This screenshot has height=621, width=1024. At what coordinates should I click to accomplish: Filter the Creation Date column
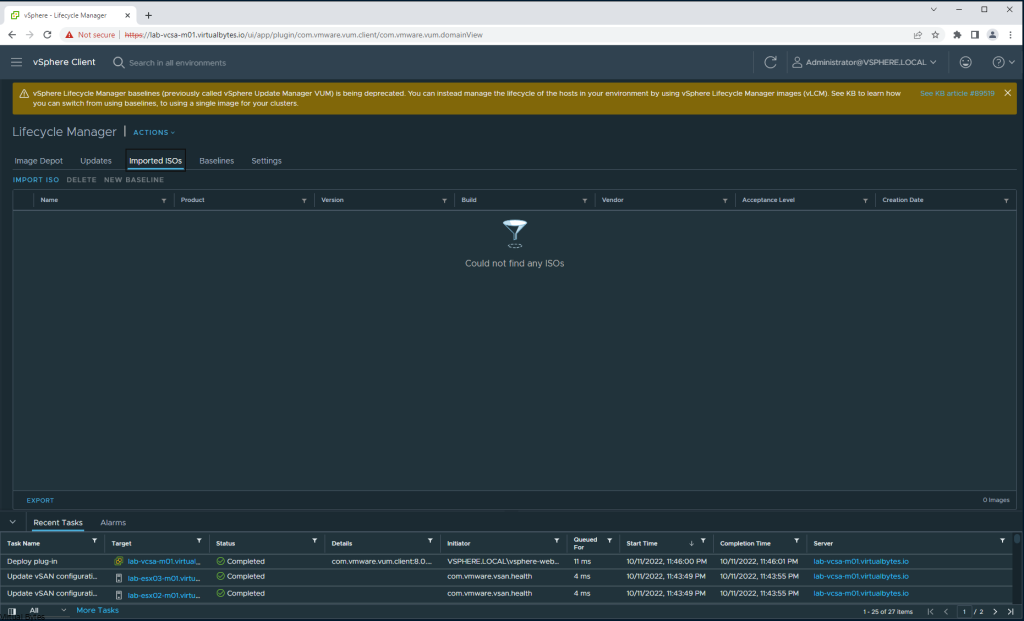(1006, 200)
